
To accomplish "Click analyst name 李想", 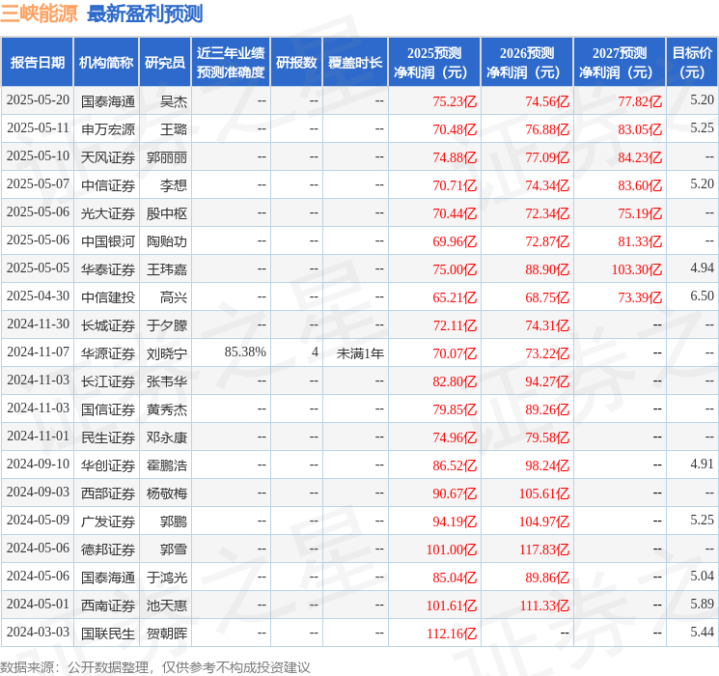I will 173,185.
